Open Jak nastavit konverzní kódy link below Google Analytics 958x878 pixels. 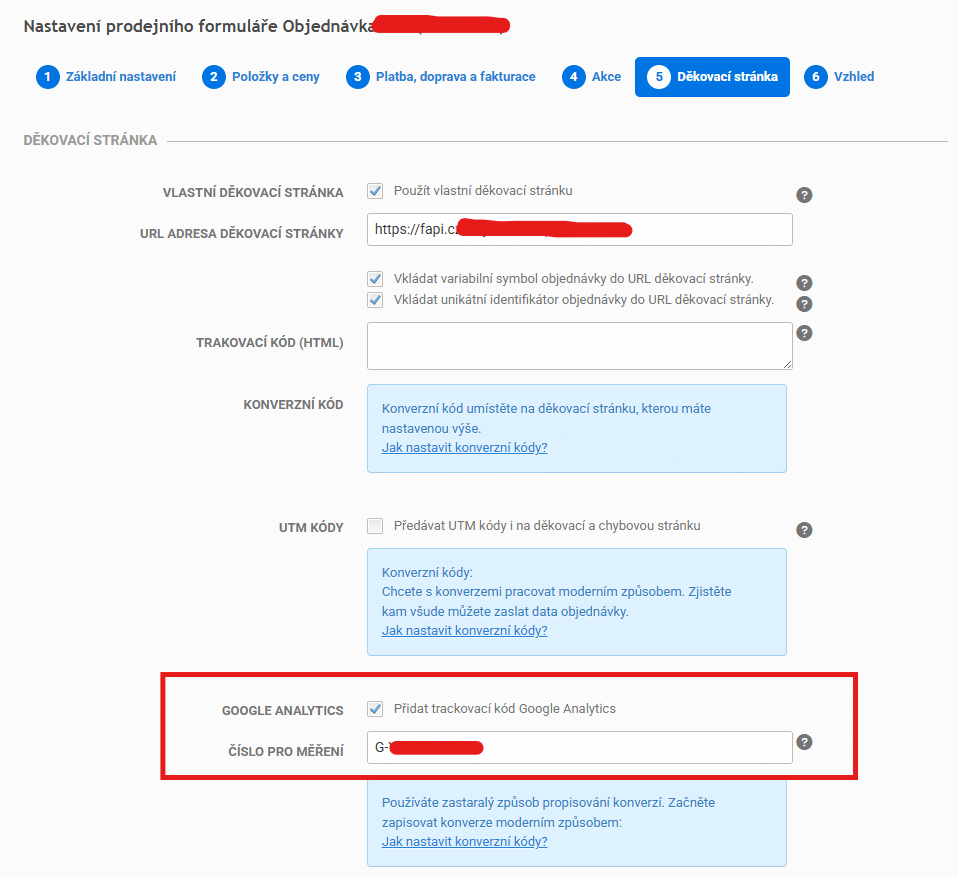[464, 842]
